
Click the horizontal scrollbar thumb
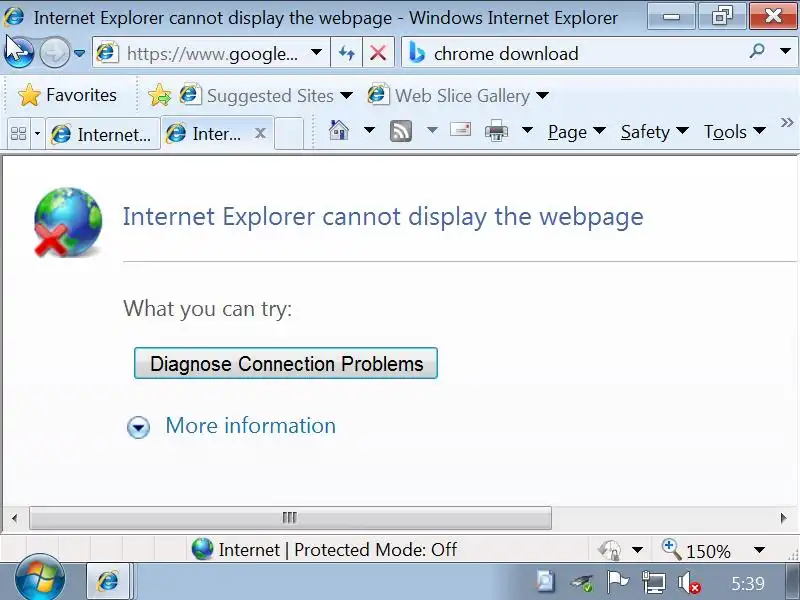click(290, 518)
